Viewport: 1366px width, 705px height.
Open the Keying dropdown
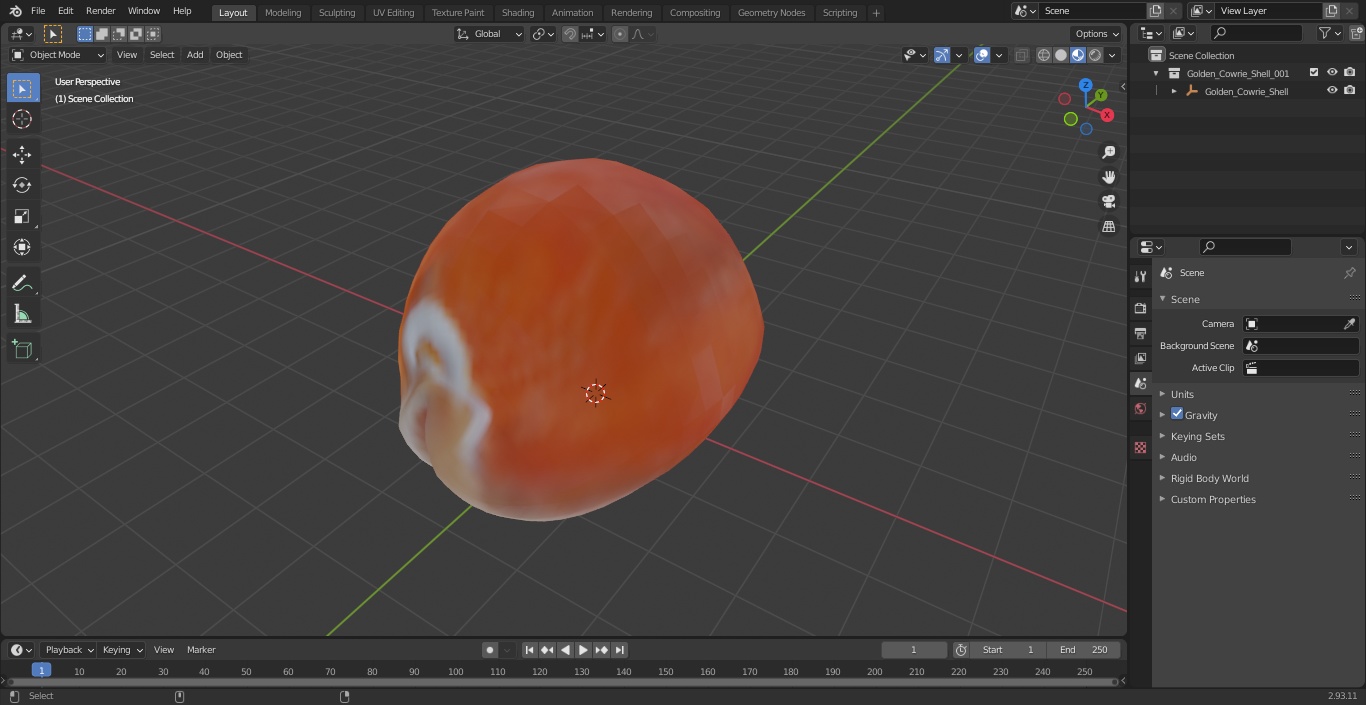coord(122,650)
